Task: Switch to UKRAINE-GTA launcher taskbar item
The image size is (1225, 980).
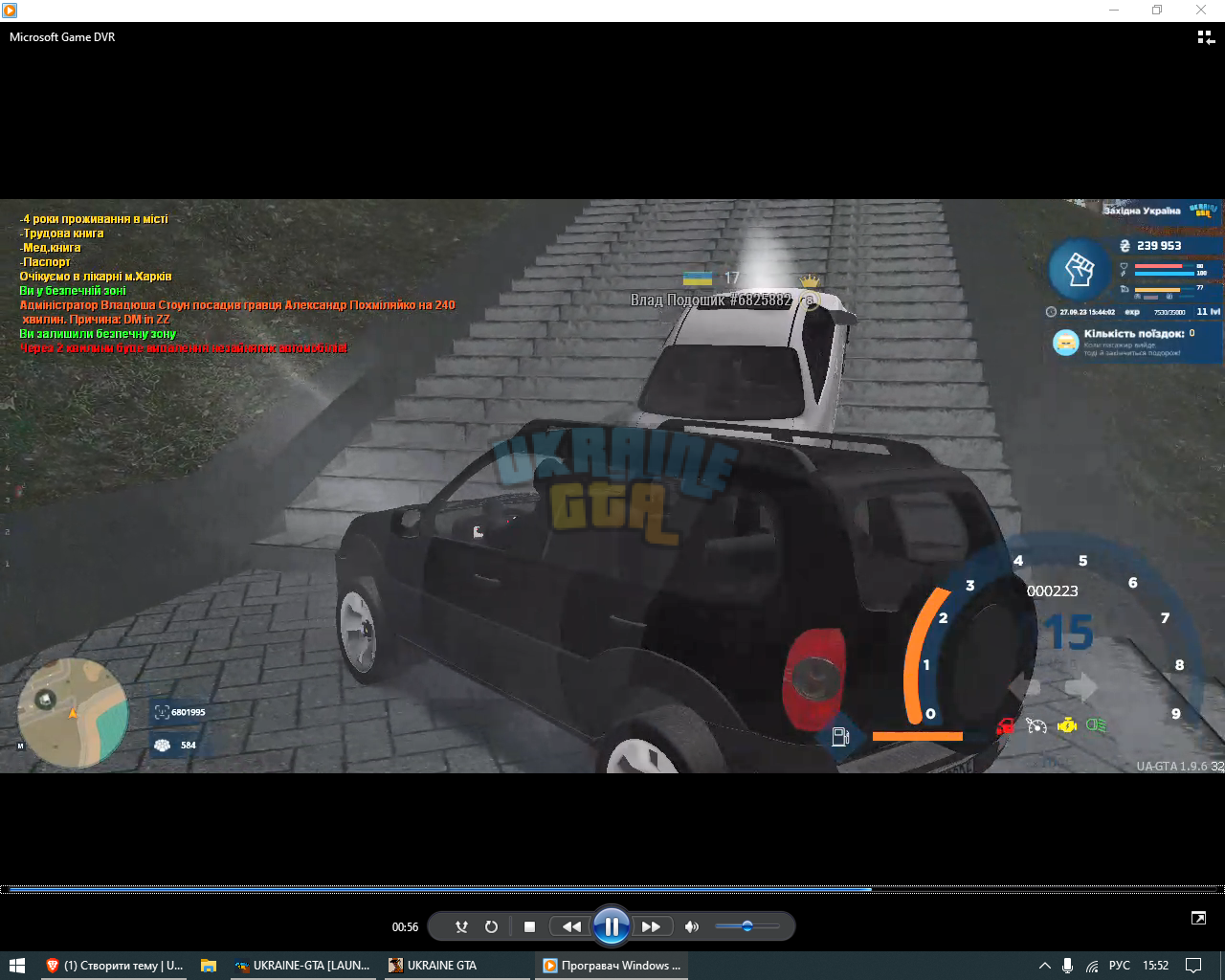Action: click(x=303, y=966)
